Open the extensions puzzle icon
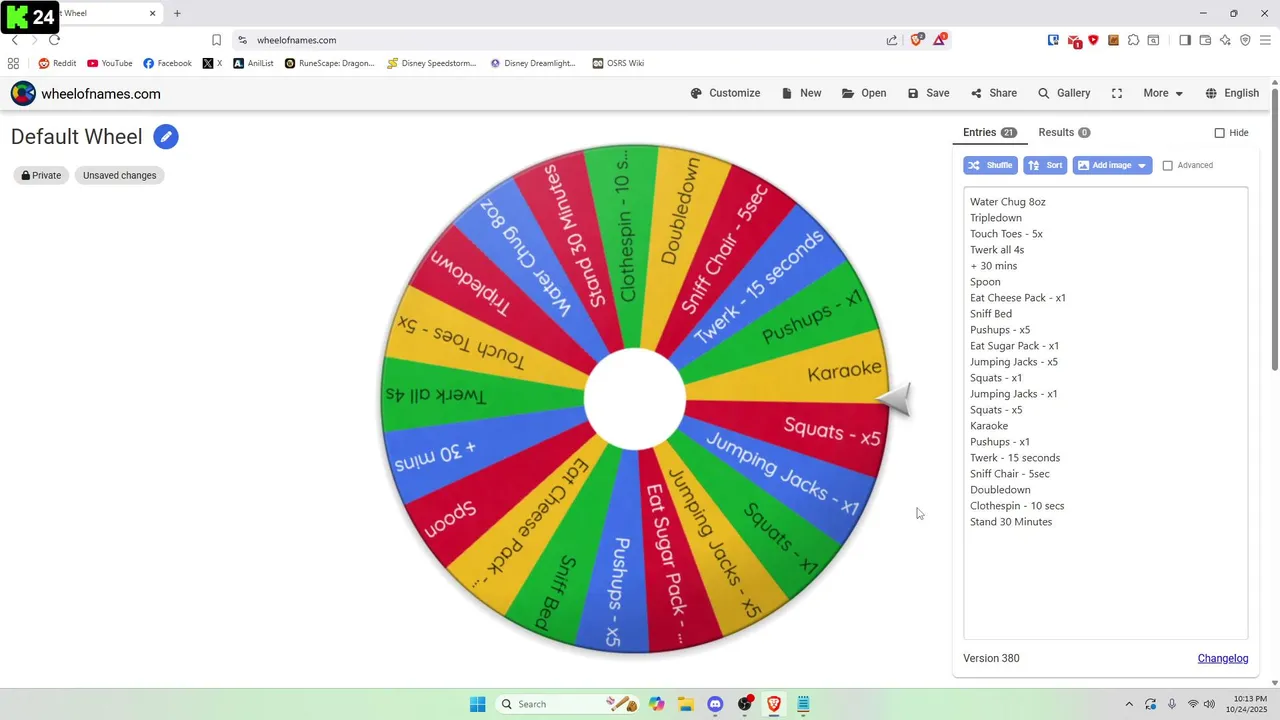The width and height of the screenshot is (1280, 720). 1133,40
